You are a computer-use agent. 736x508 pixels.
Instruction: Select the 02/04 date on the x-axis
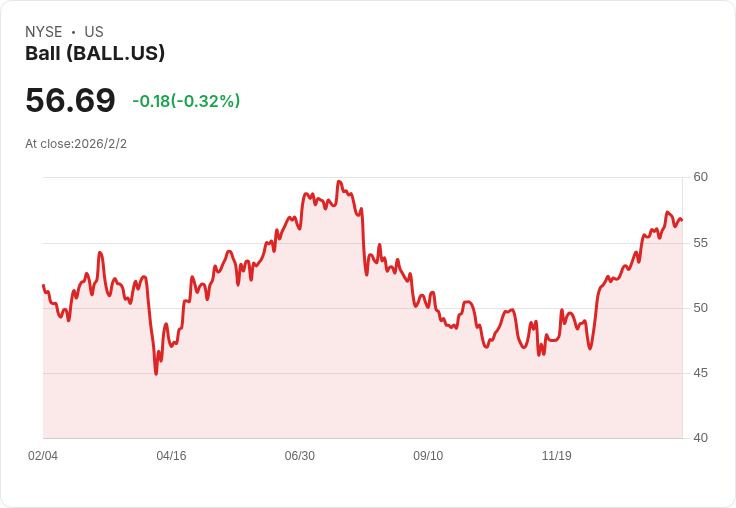[43, 456]
